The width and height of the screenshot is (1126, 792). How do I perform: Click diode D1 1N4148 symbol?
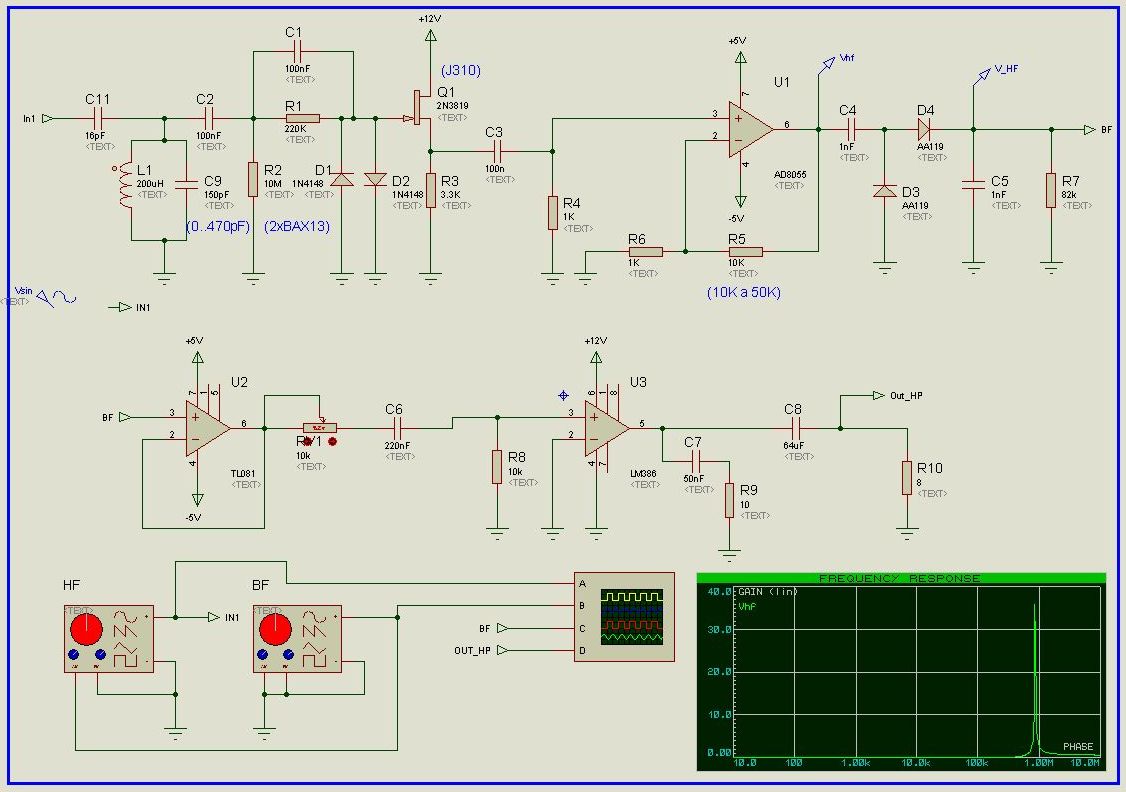(x=342, y=180)
